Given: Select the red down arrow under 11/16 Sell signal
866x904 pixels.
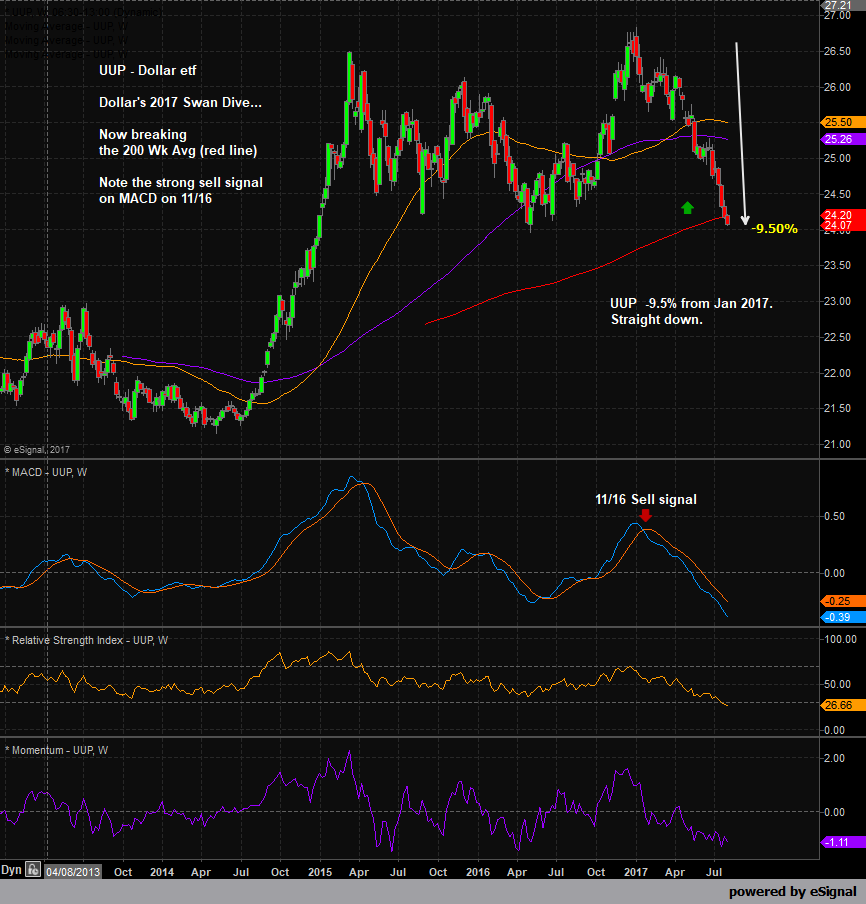Looking at the screenshot, I should pyautogui.click(x=646, y=515).
